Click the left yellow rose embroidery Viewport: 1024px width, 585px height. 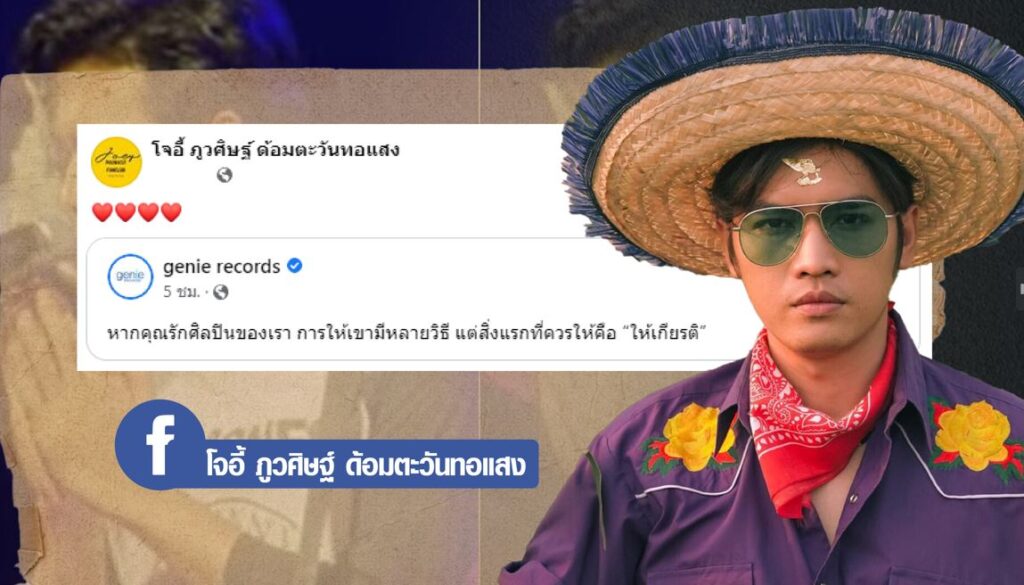[x=691, y=437]
